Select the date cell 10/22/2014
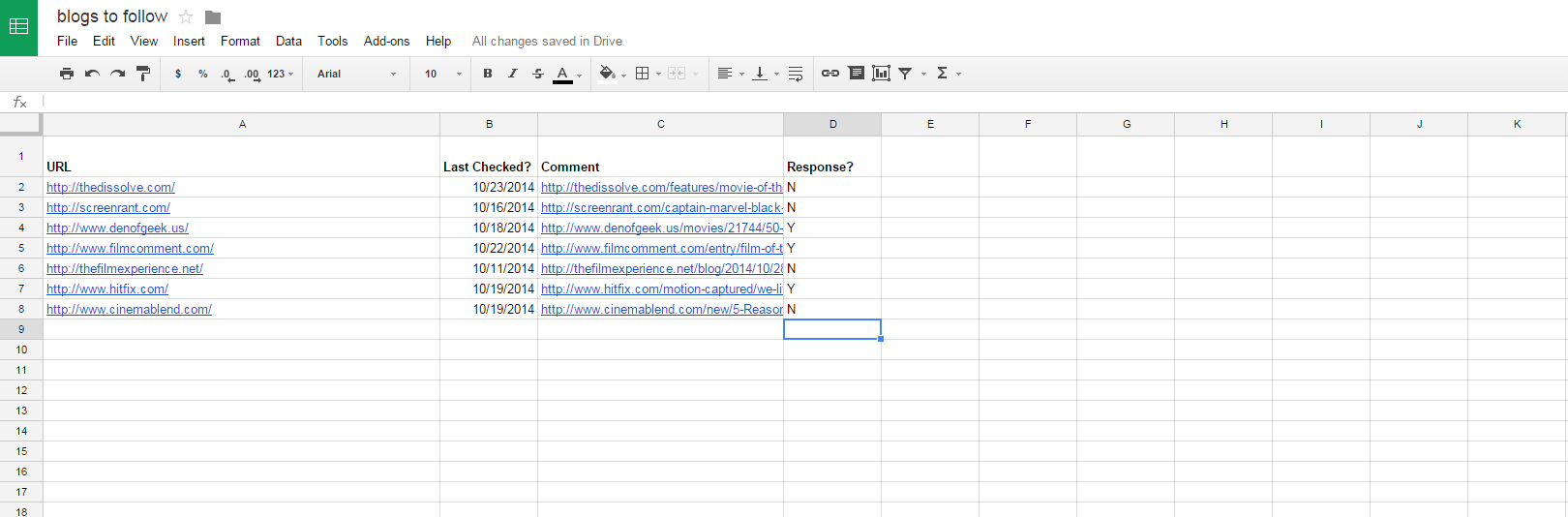The image size is (1568, 517). click(x=489, y=248)
